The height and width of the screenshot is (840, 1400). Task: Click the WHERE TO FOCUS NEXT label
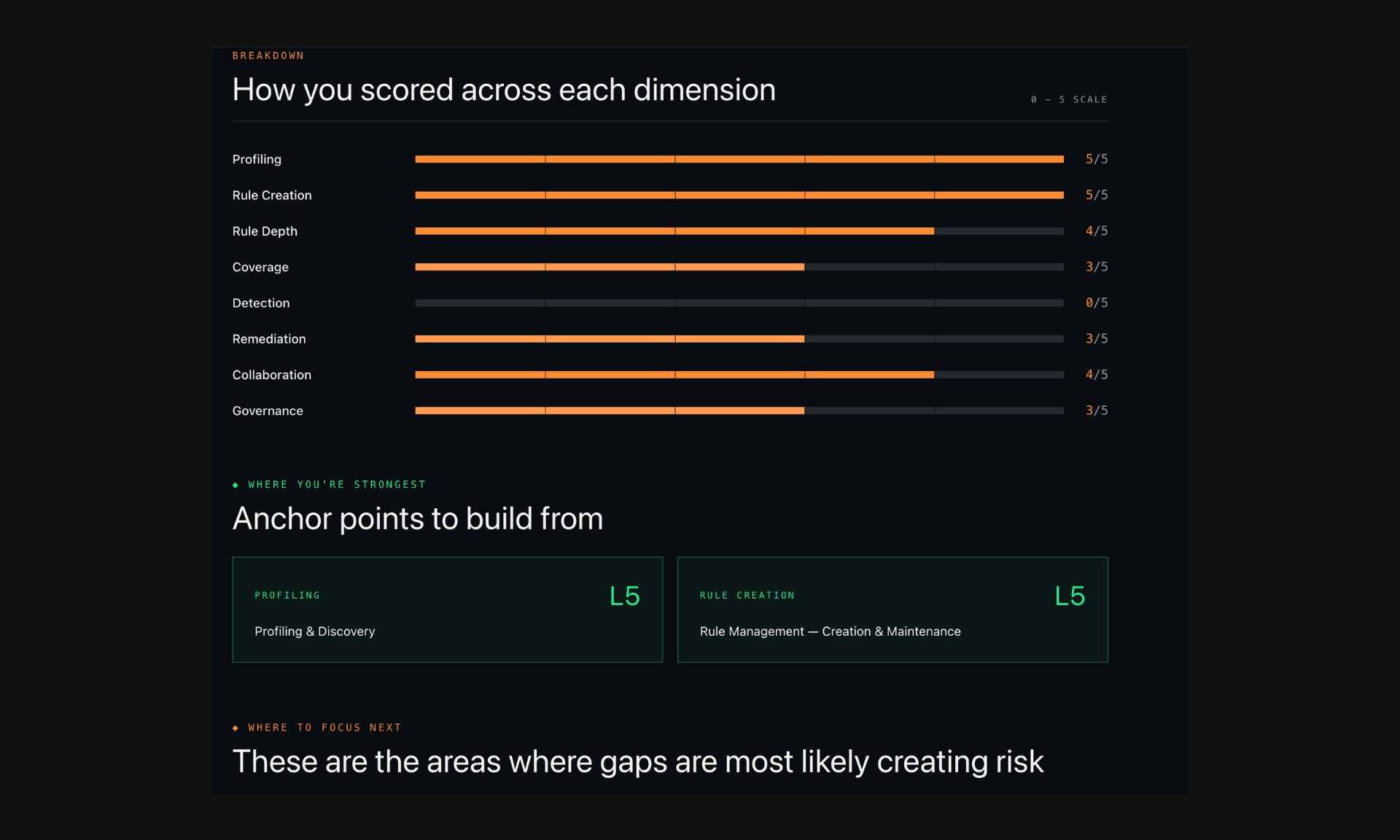[x=325, y=728]
